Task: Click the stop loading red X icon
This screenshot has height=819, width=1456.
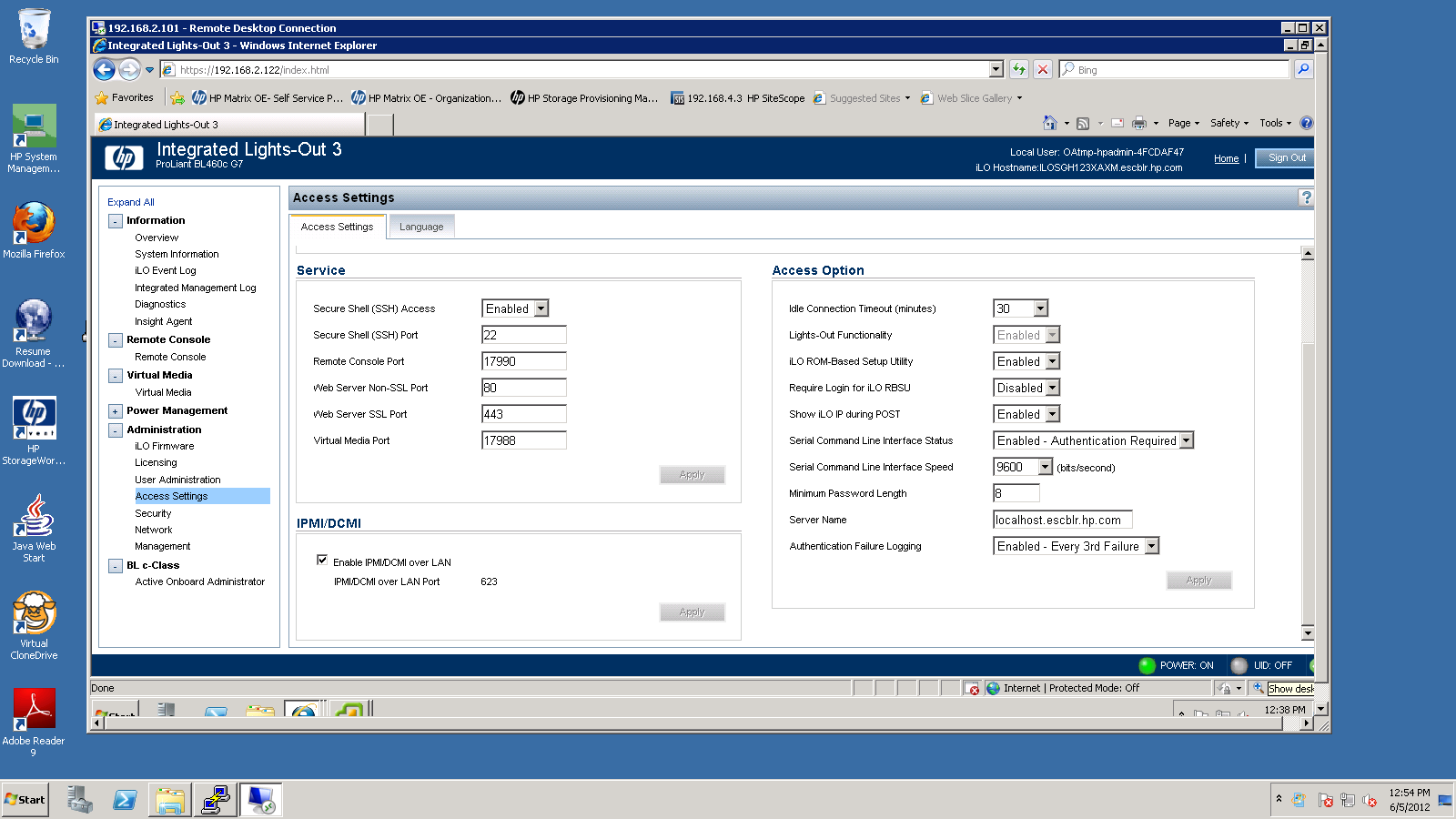Action: click(x=1043, y=70)
